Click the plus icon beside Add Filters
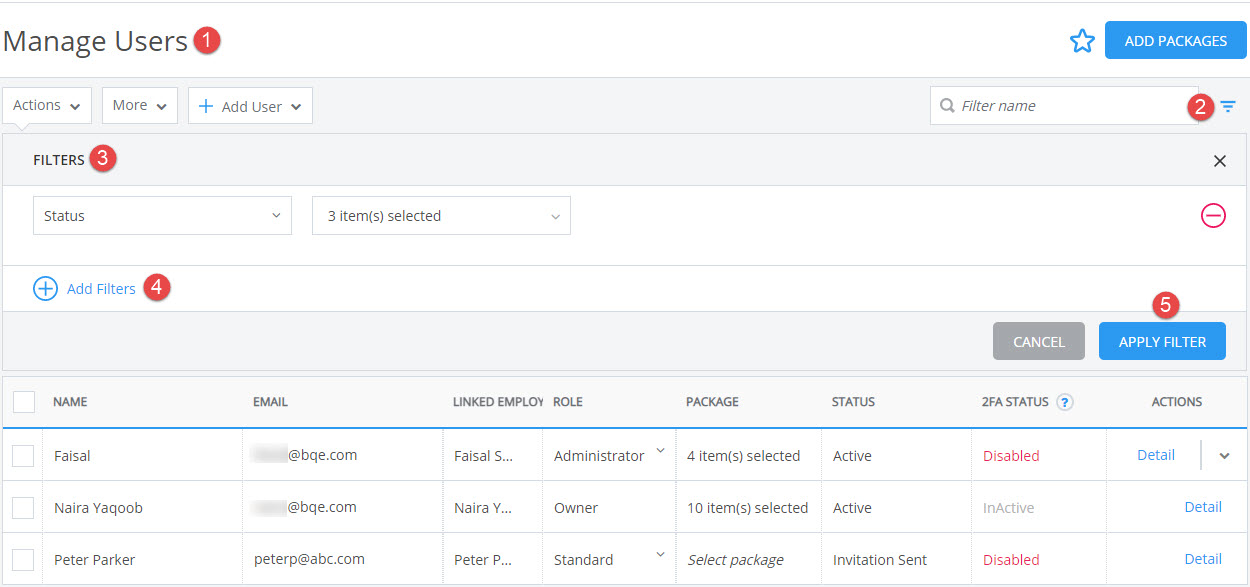 point(45,288)
